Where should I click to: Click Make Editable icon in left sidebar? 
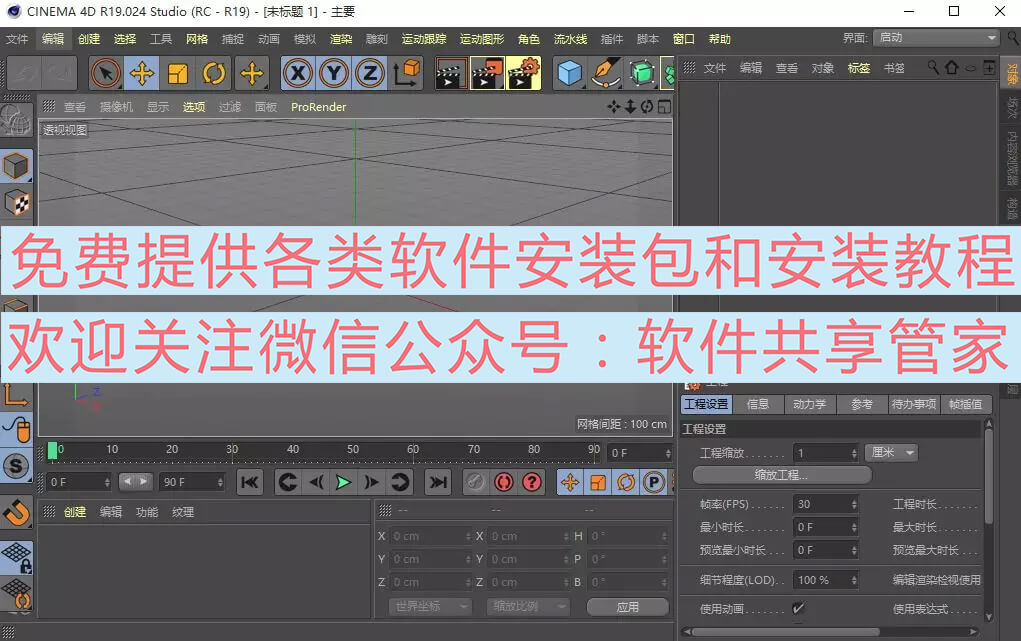16,120
